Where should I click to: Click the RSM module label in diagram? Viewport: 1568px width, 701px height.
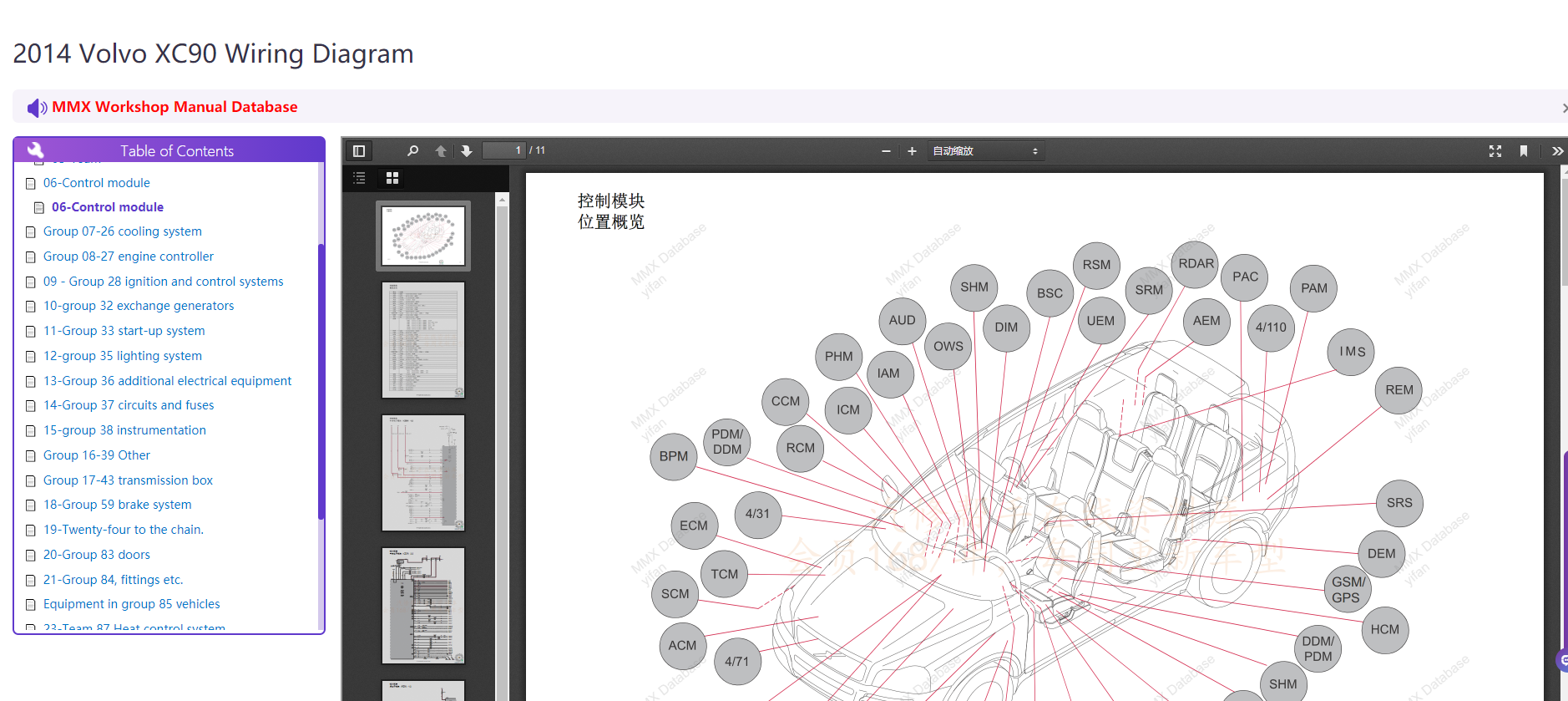pyautogui.click(x=1096, y=265)
